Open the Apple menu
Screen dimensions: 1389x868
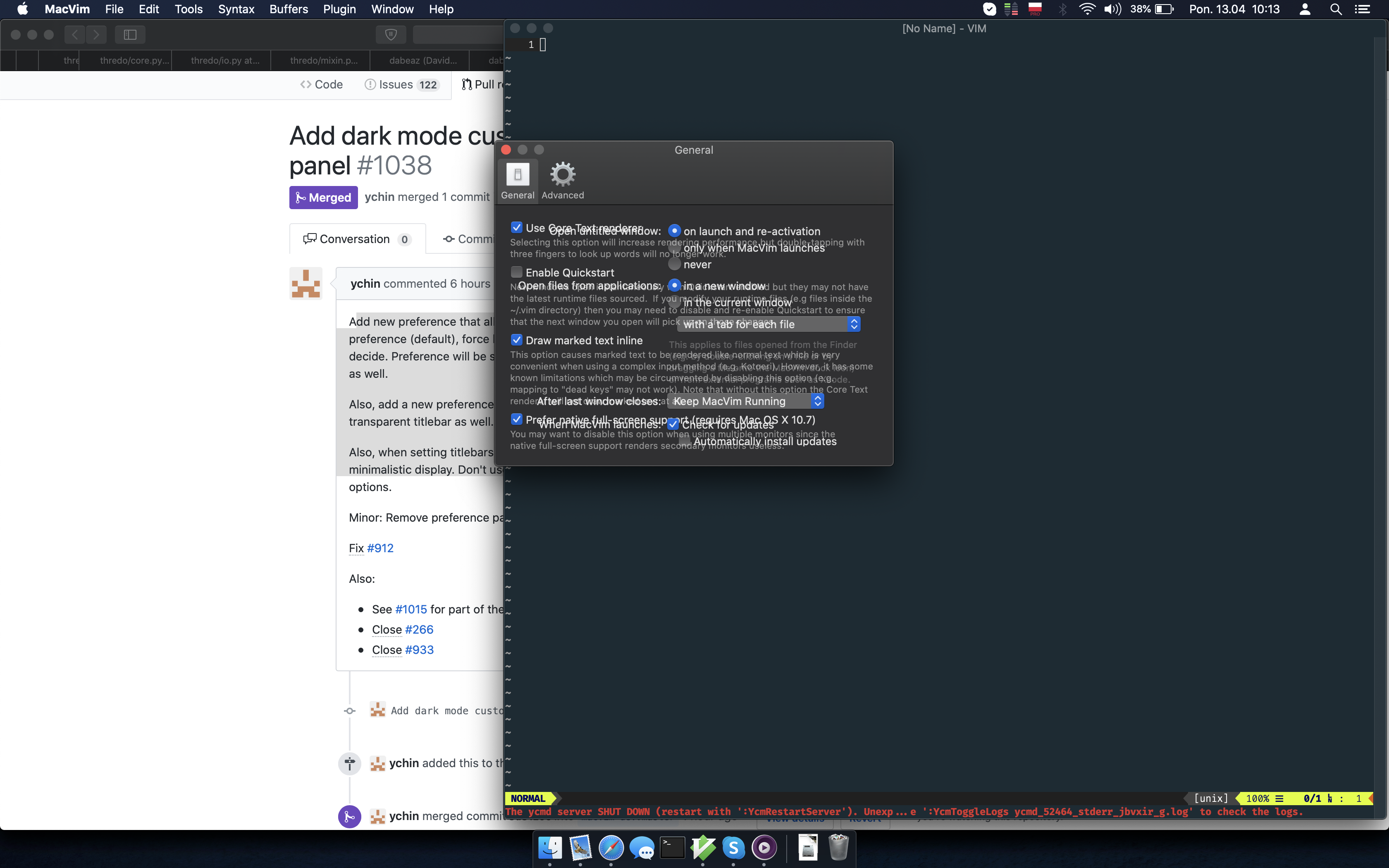click(22, 9)
